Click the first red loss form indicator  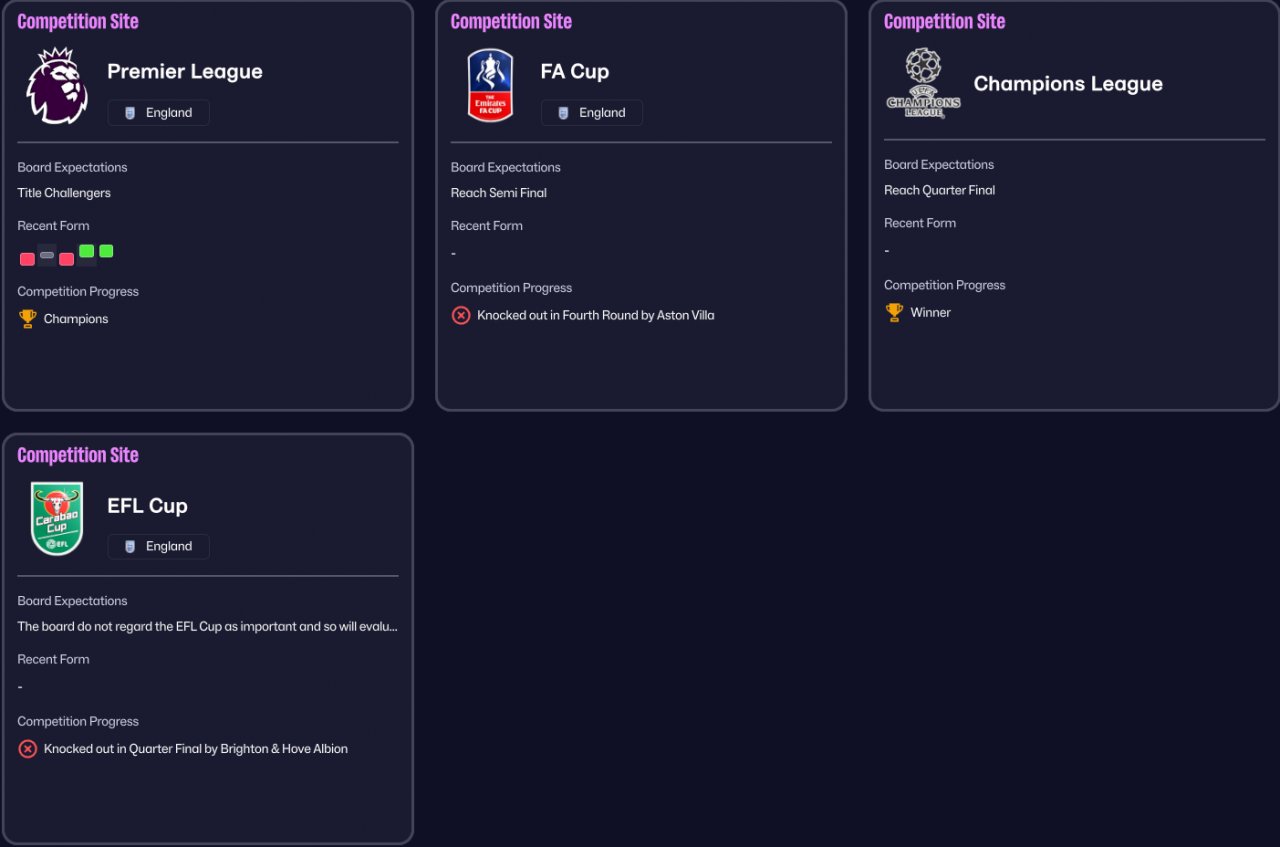[27, 259]
